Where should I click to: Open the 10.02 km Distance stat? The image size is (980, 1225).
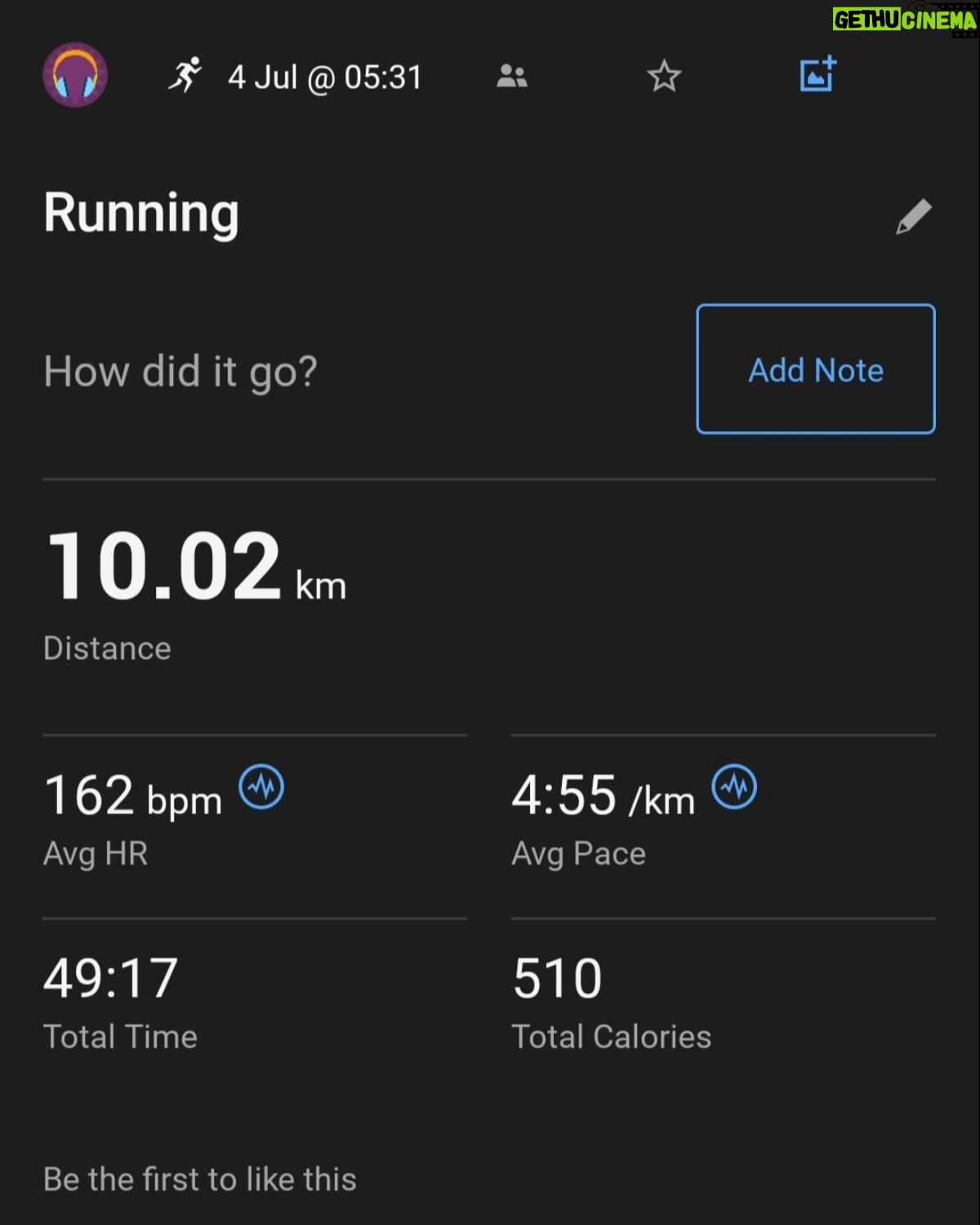pyautogui.click(x=196, y=595)
